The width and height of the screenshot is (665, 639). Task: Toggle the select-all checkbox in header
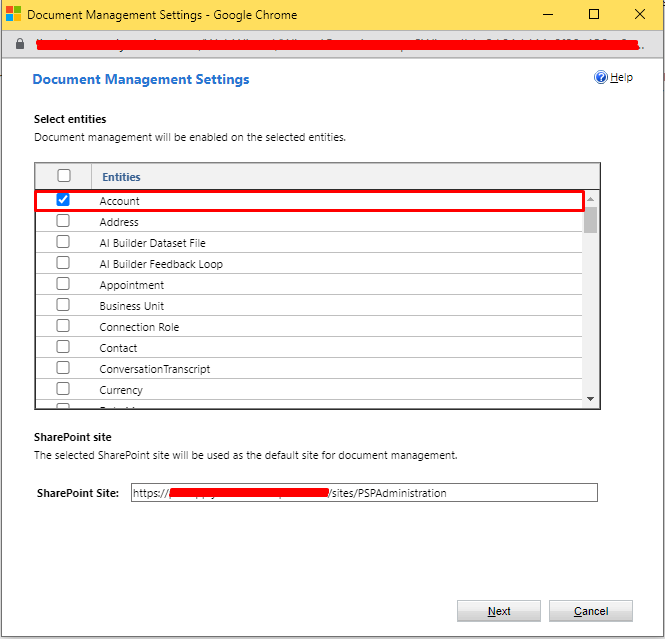click(64, 176)
